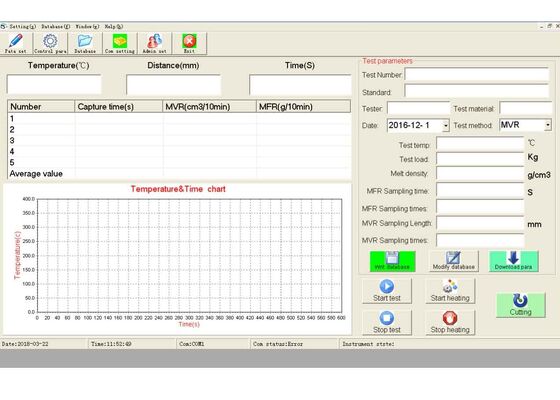Click the Capture time(s) column header
Viewport: 560px width, 400px height.
[x=119, y=106]
